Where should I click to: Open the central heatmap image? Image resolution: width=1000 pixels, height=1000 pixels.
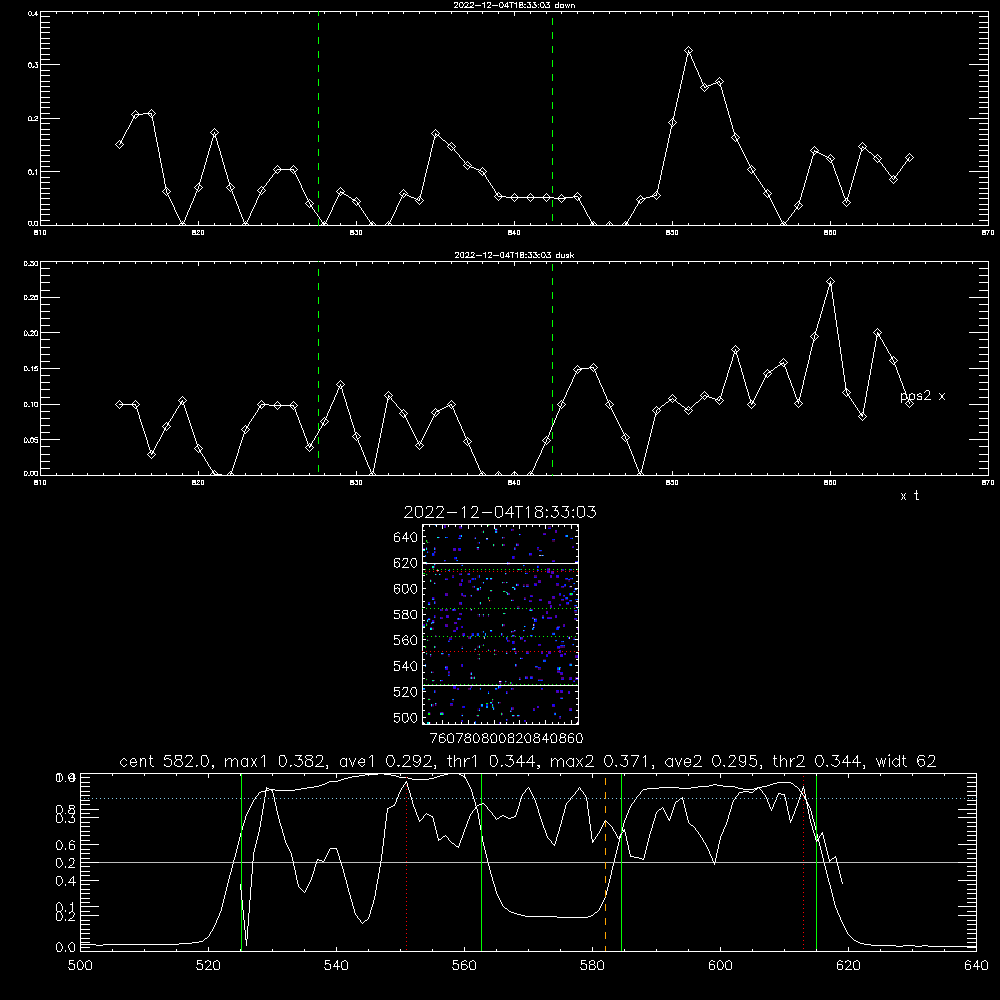tap(500, 624)
